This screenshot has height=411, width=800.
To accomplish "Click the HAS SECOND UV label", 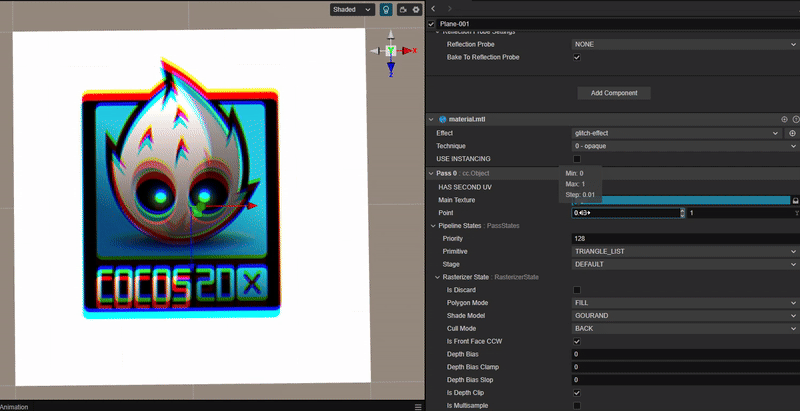I will 465,187.
